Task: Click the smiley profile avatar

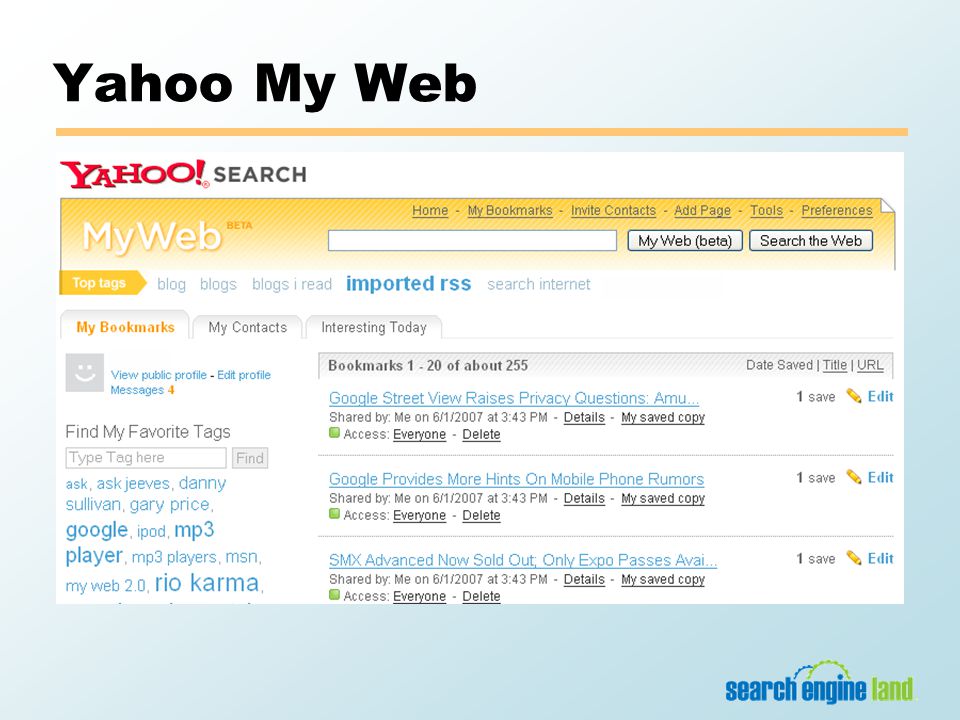Action: point(84,372)
